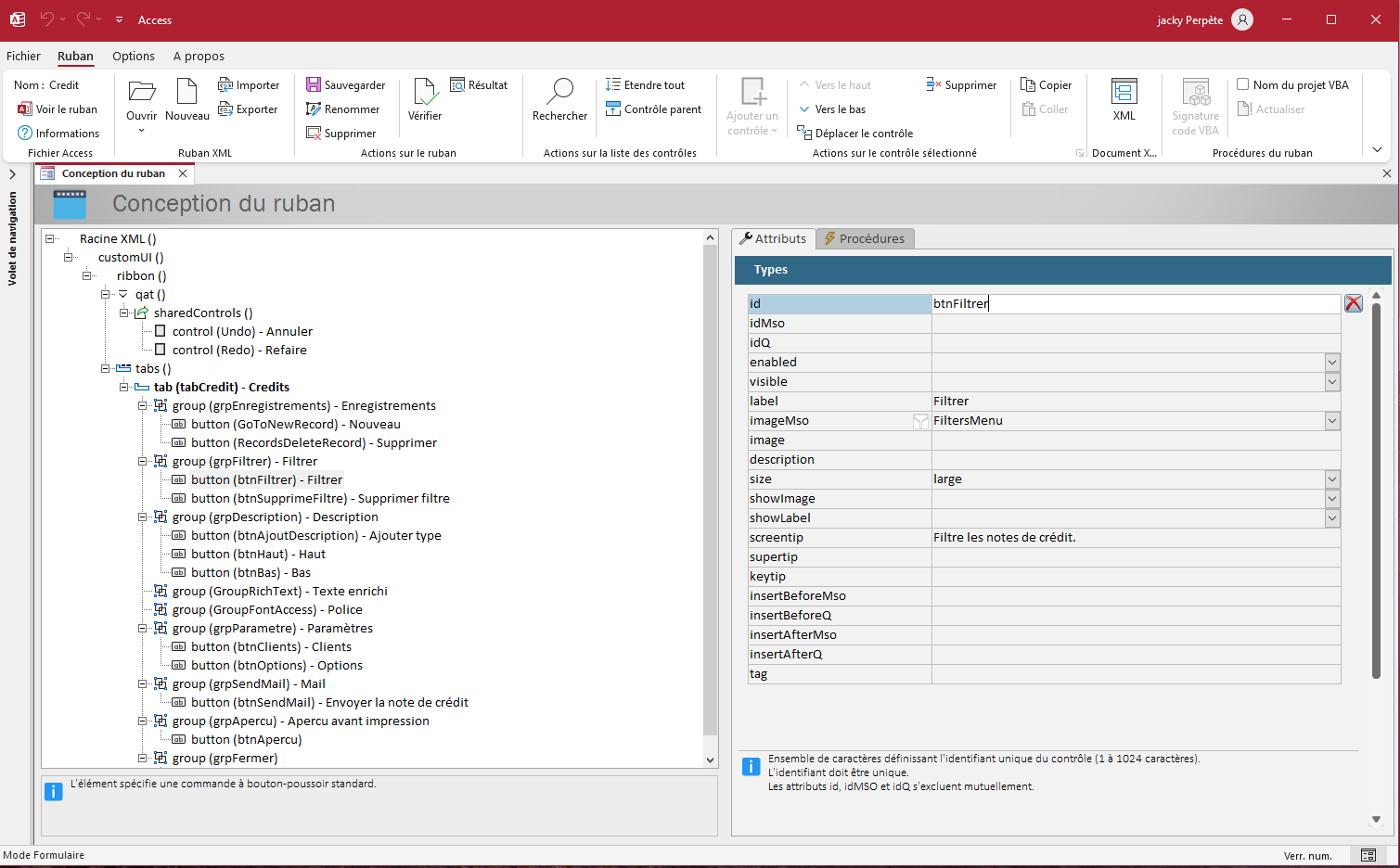Open the size attribute dropdown
This screenshot has width=1400, height=868.
point(1332,479)
